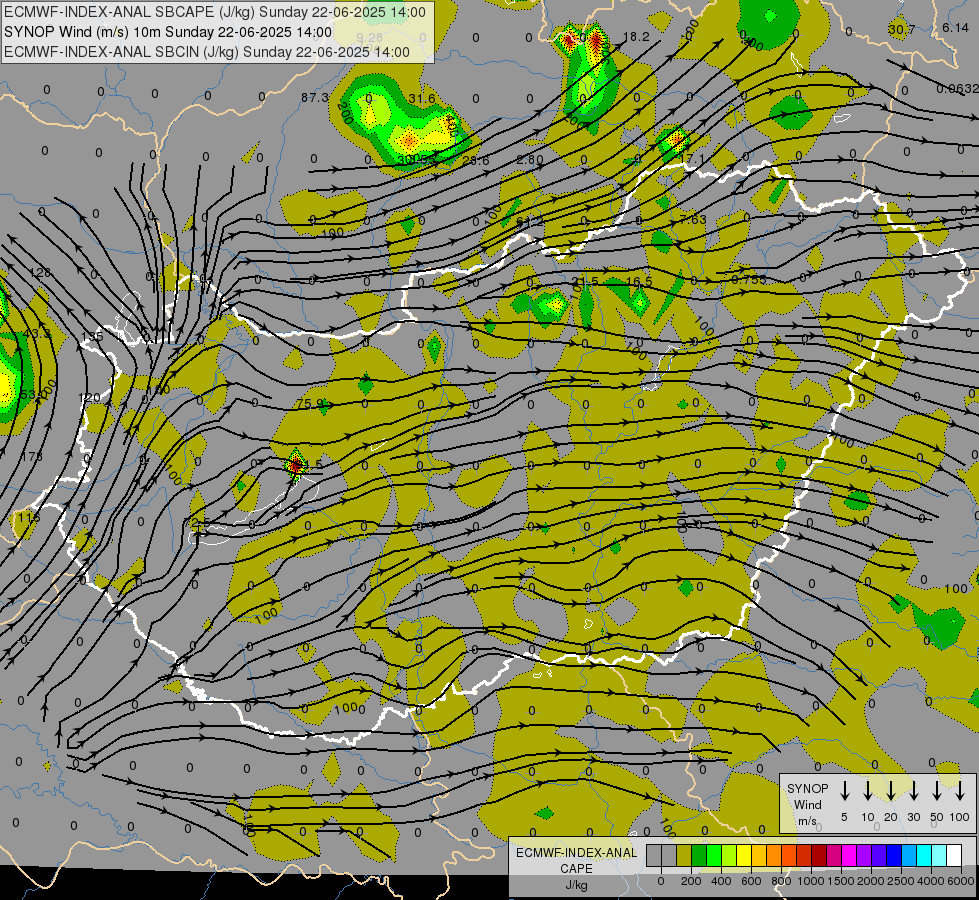
Task: Choose the bright magenta CAPE legend swatch
Action: point(850,855)
